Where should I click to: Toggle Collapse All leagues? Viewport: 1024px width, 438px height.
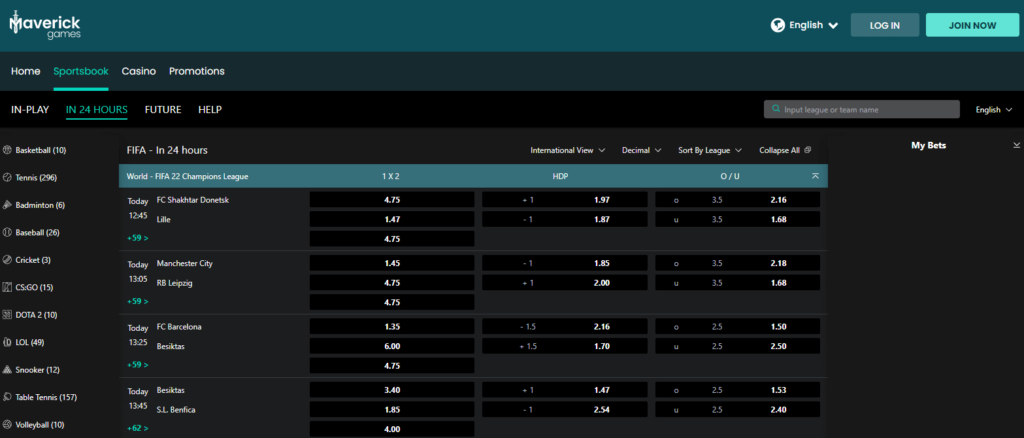click(x=784, y=150)
